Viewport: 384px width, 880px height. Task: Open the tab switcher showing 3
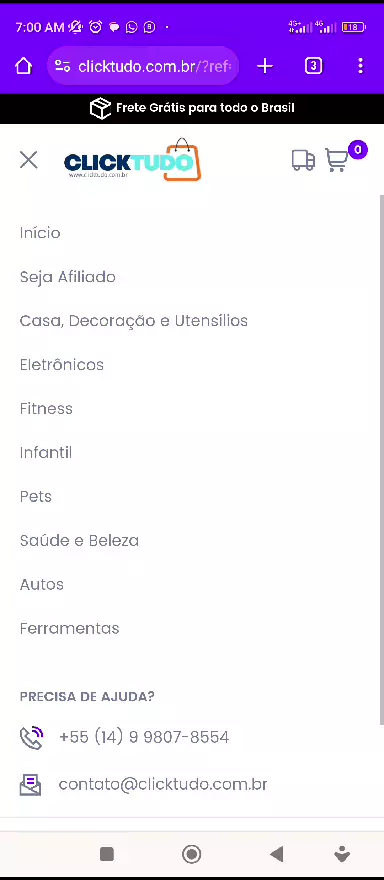pyautogui.click(x=313, y=66)
